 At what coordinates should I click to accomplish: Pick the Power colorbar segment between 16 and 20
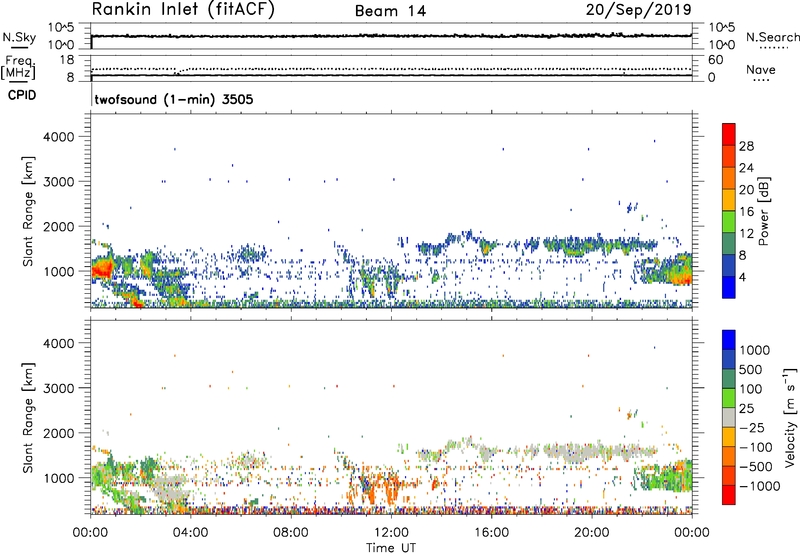pyautogui.click(x=729, y=200)
